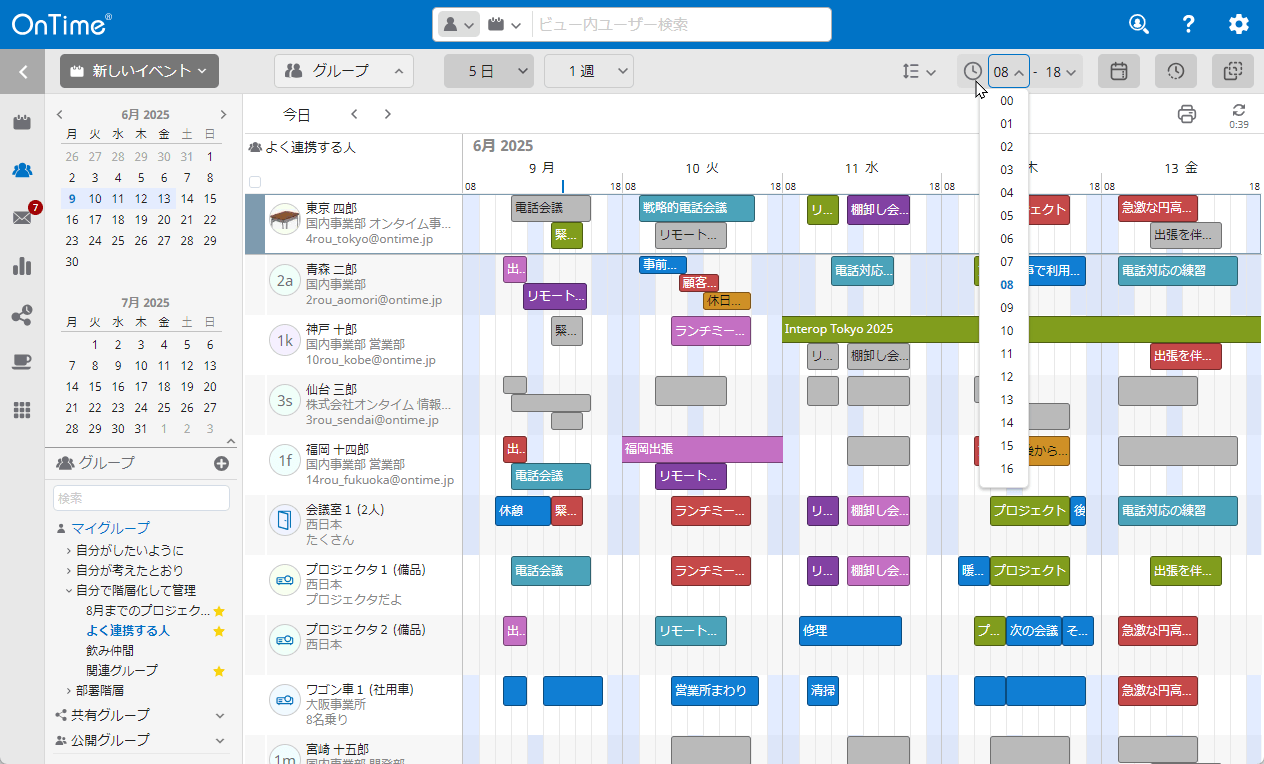1264x764 pixels.
Task: Toggle the favorite star beside よく連携する人
Action: point(218,630)
